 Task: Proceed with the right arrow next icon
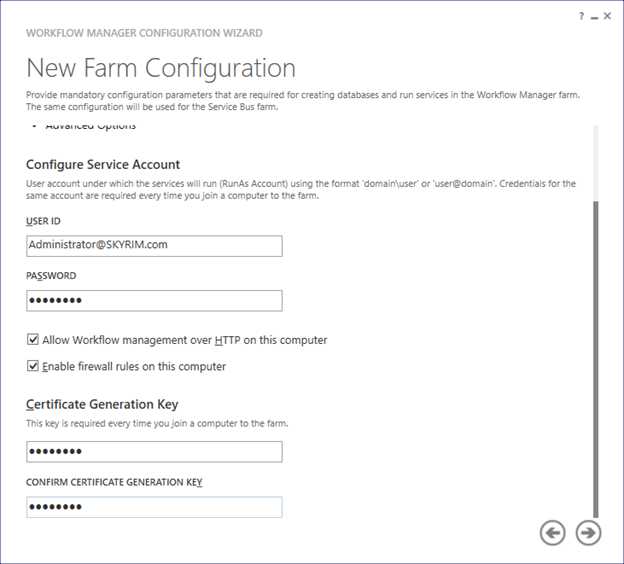(x=588, y=533)
